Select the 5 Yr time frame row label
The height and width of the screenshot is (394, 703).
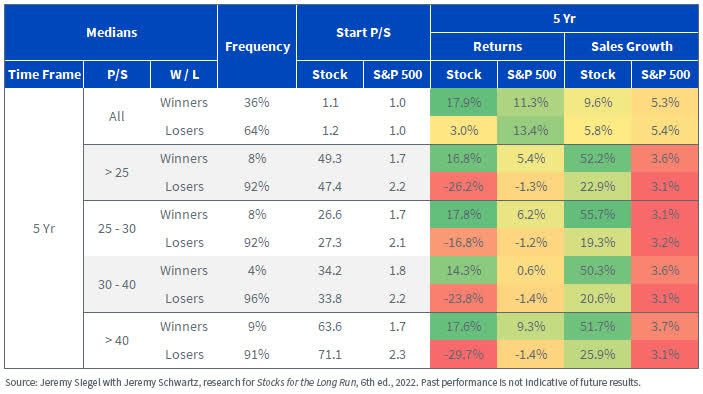pyautogui.click(x=44, y=229)
